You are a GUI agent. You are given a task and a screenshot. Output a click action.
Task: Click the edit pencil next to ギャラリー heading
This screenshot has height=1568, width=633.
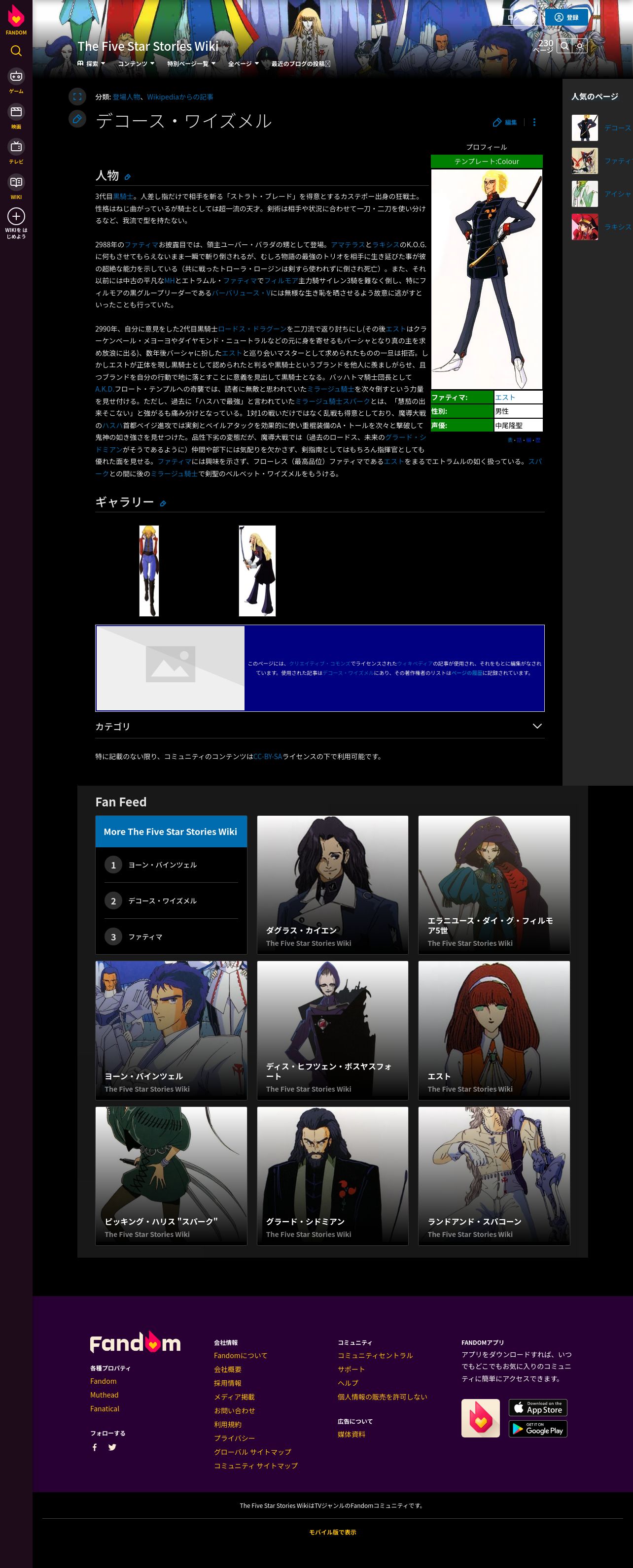163,503
